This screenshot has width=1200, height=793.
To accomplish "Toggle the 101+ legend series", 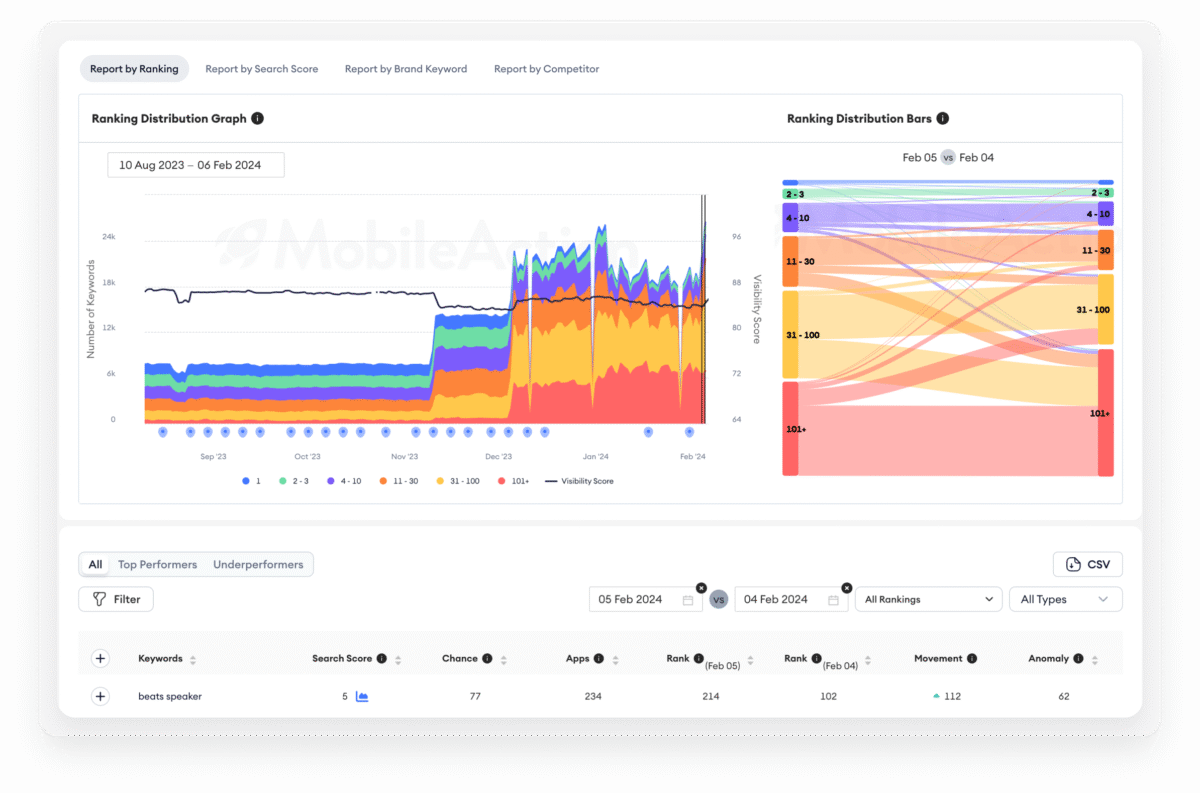I will point(511,481).
